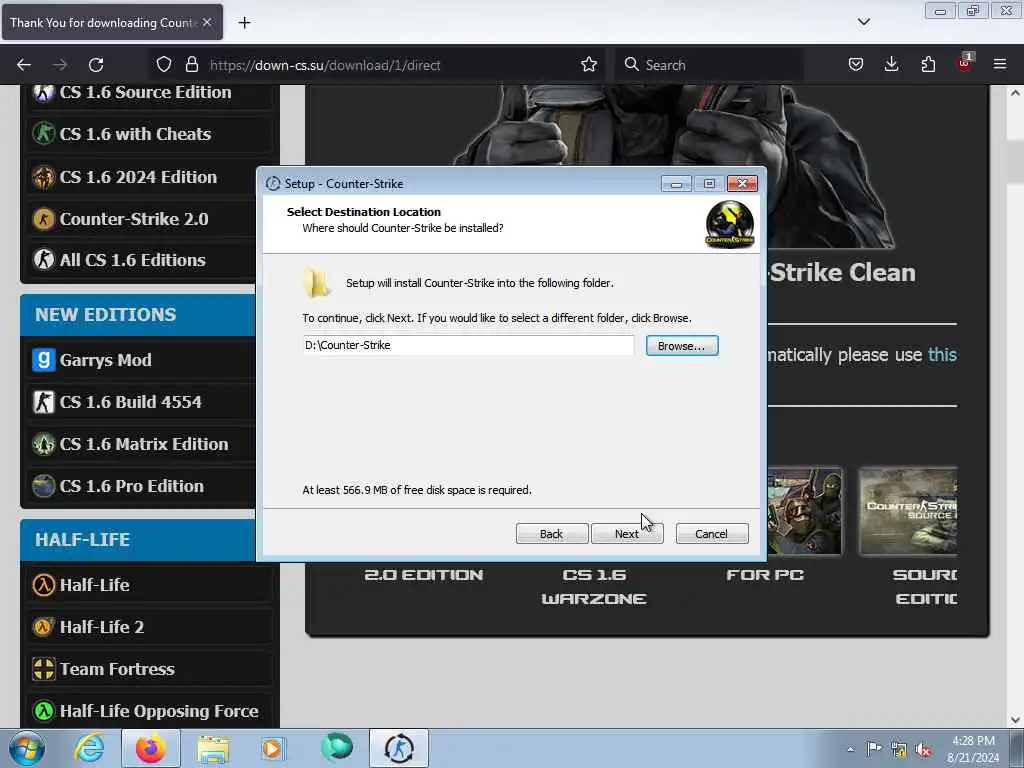Click the CS 1.6 with Cheats icon
The width and height of the screenshot is (1024, 768).
tap(44, 134)
